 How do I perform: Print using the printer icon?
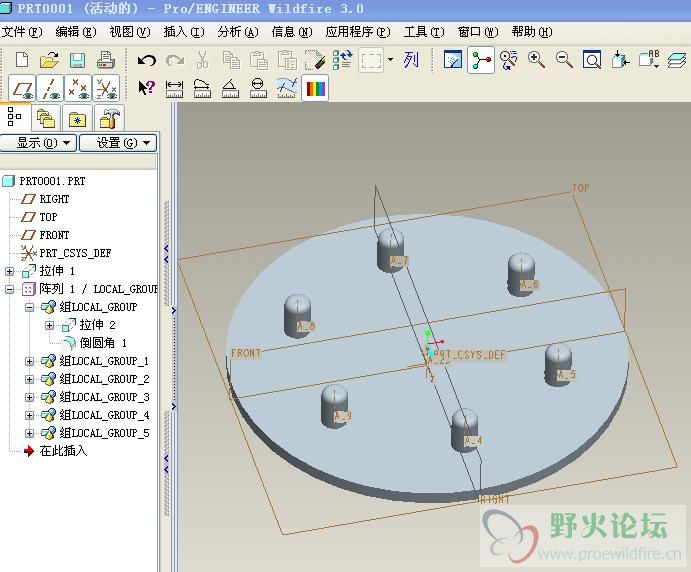106,60
